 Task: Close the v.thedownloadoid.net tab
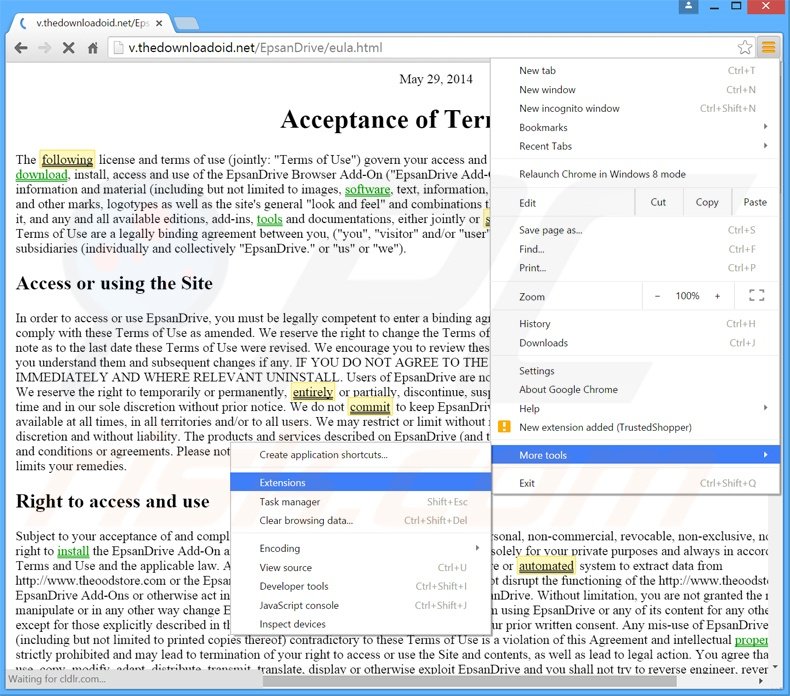tap(159, 23)
